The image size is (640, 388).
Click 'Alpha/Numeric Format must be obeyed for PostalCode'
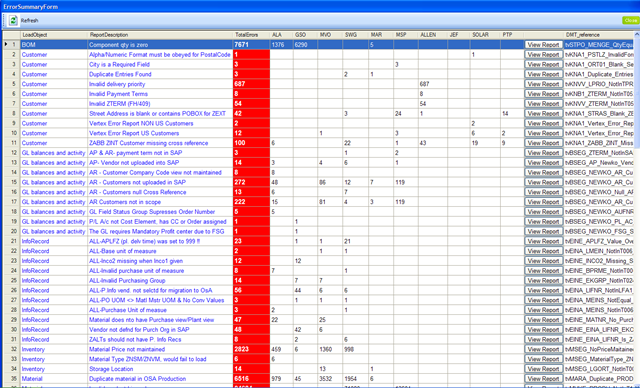coord(160,55)
